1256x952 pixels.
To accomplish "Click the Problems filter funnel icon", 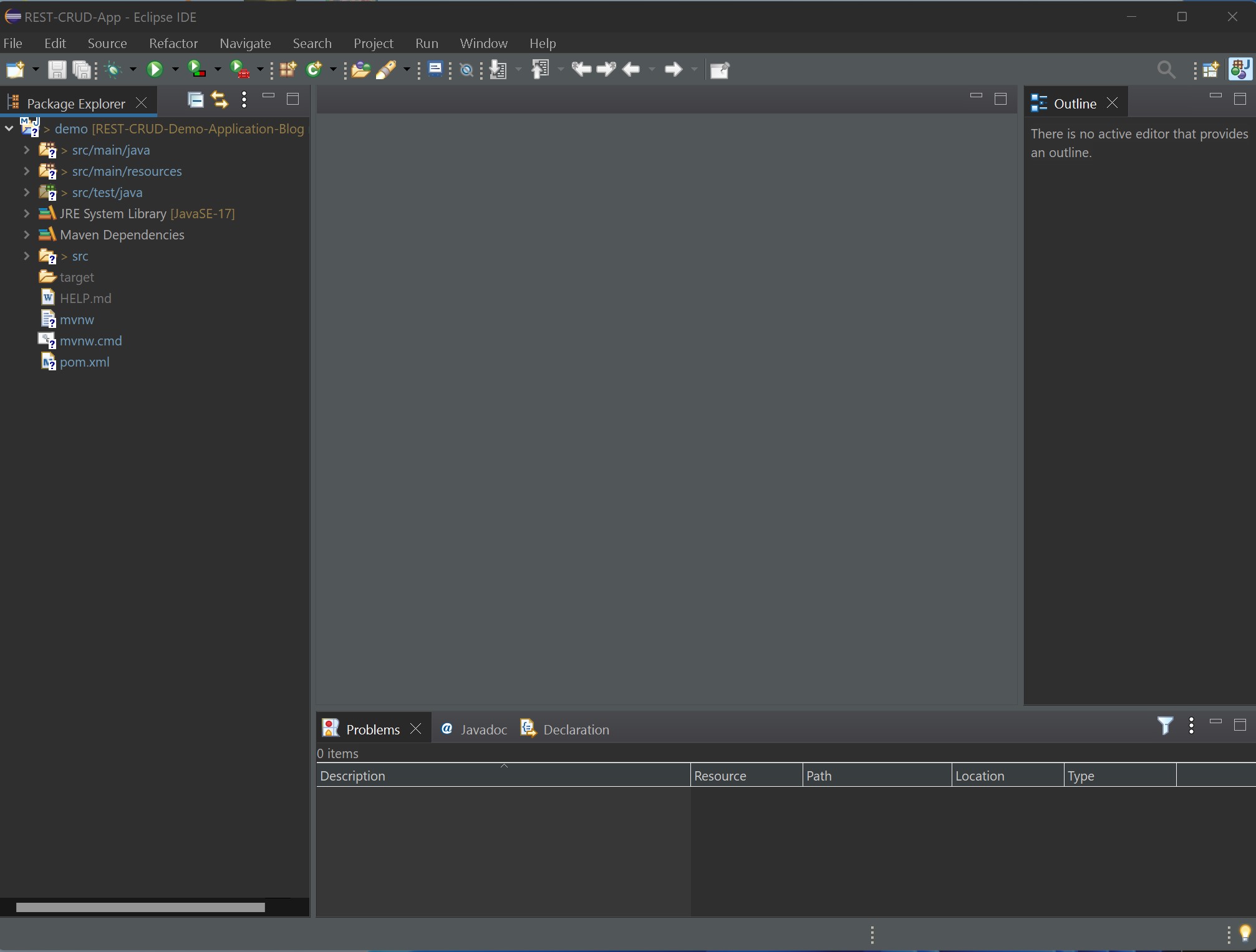I will [1164, 726].
